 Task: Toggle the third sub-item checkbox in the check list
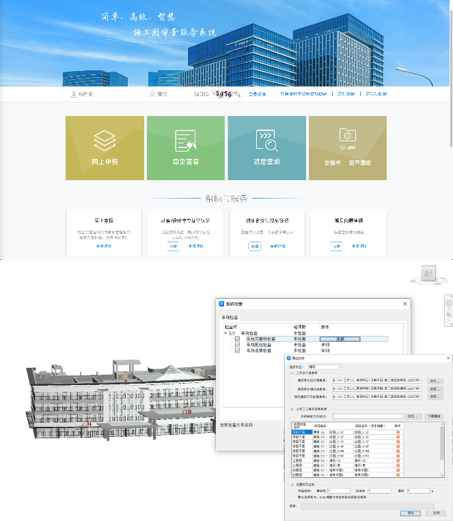coord(237,351)
